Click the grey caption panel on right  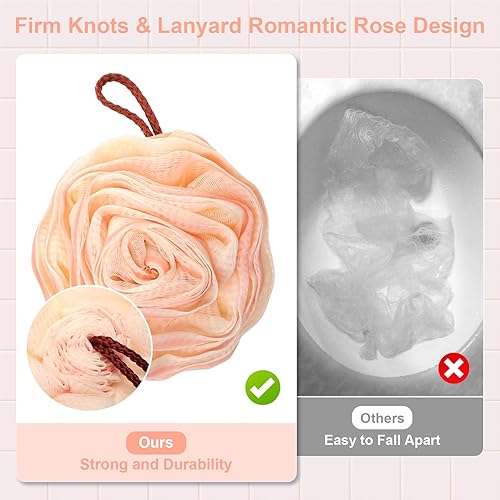pyautogui.click(x=390, y=427)
